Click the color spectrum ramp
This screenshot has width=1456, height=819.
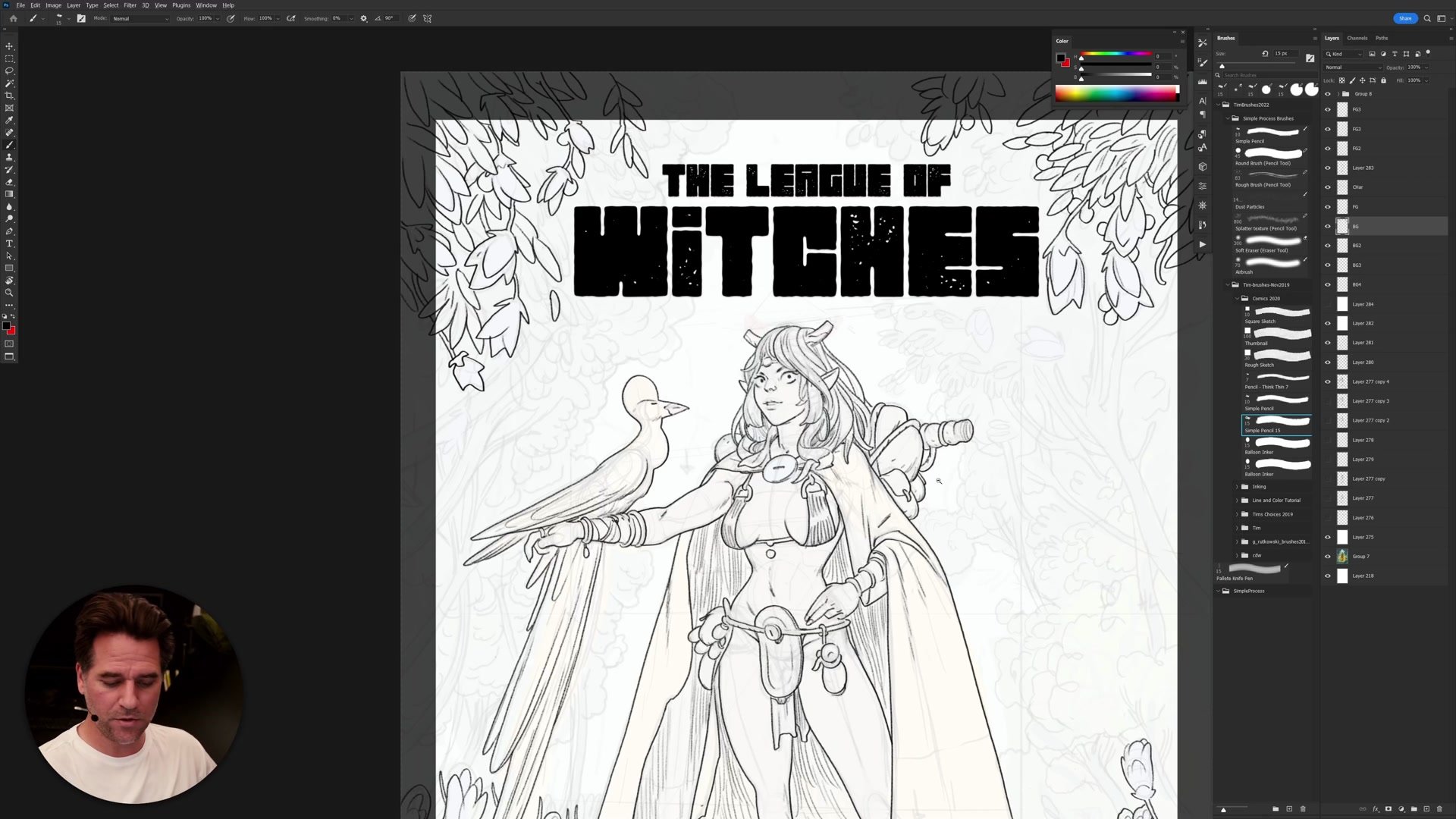[1116, 93]
